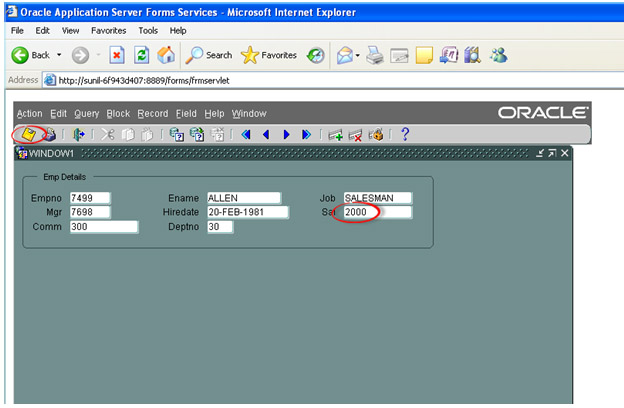Open the Query menu in Forms
Viewport: 624px width, 408px height.
click(86, 114)
